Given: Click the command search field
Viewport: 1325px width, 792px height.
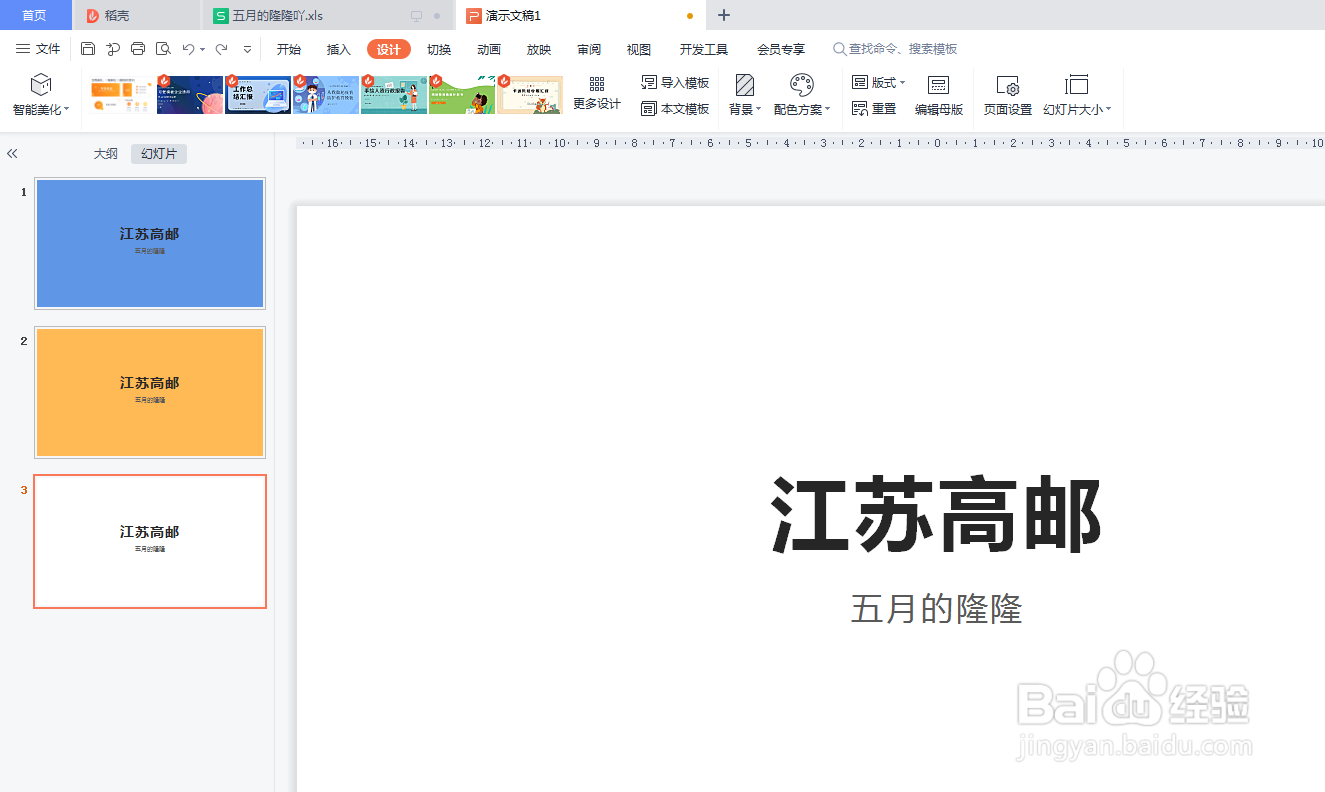Looking at the screenshot, I should pos(895,49).
